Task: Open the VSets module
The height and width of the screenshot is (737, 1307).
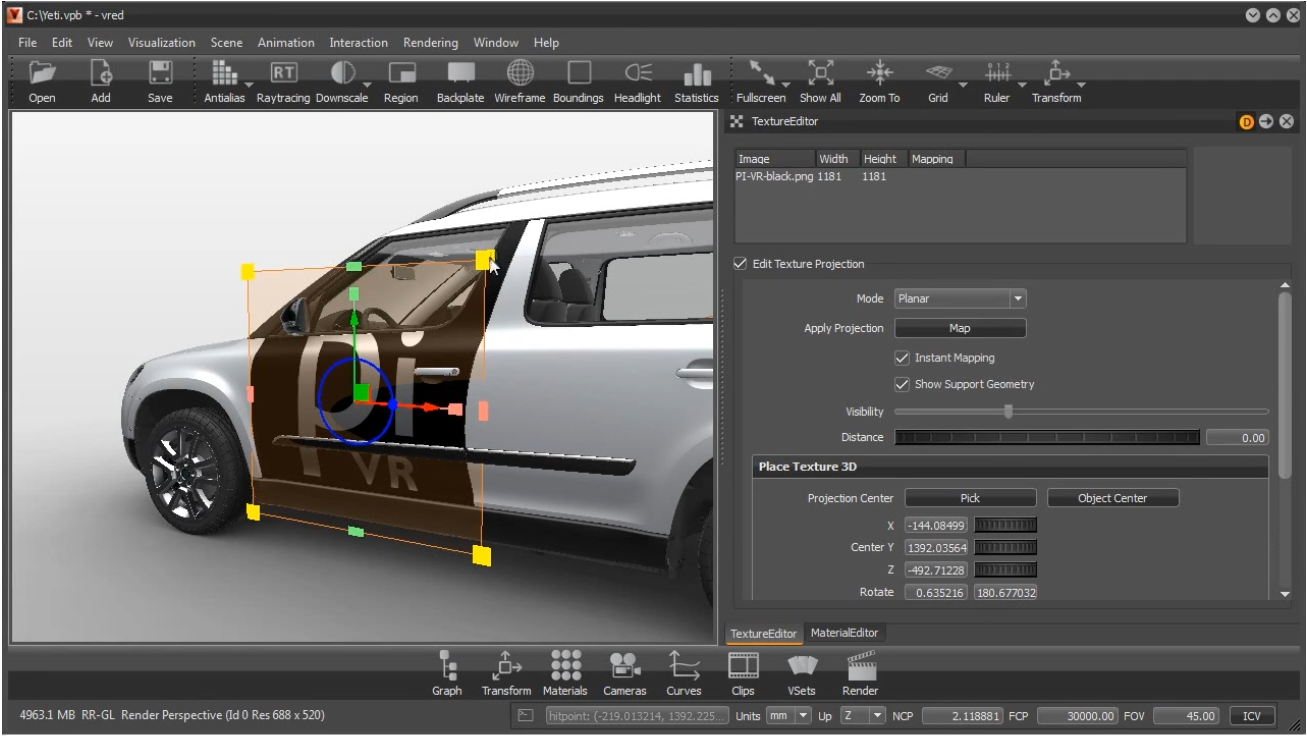Action: (801, 666)
